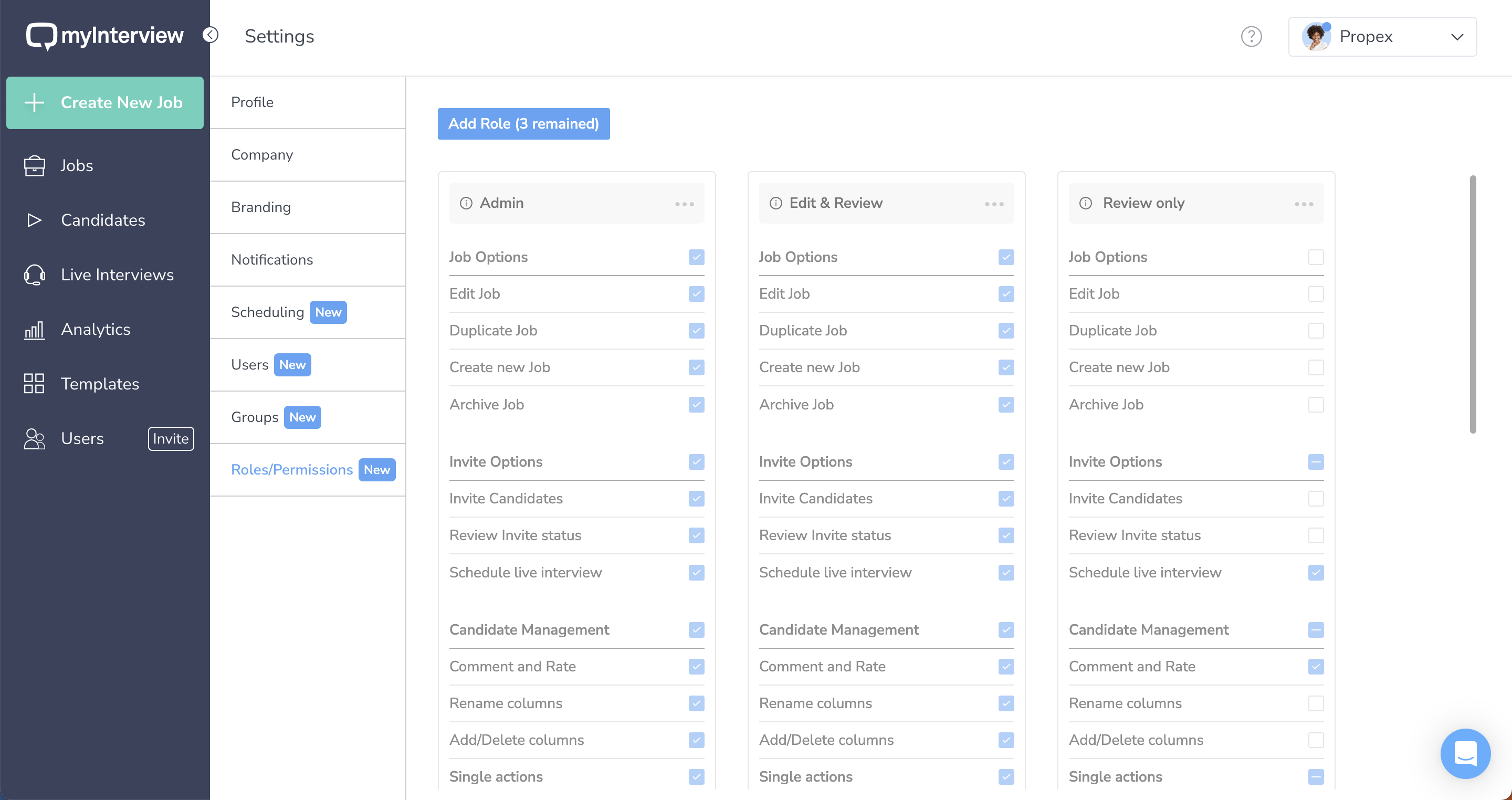Click the chat support bubble icon
Image resolution: width=1512 pixels, height=800 pixels.
coord(1464,753)
